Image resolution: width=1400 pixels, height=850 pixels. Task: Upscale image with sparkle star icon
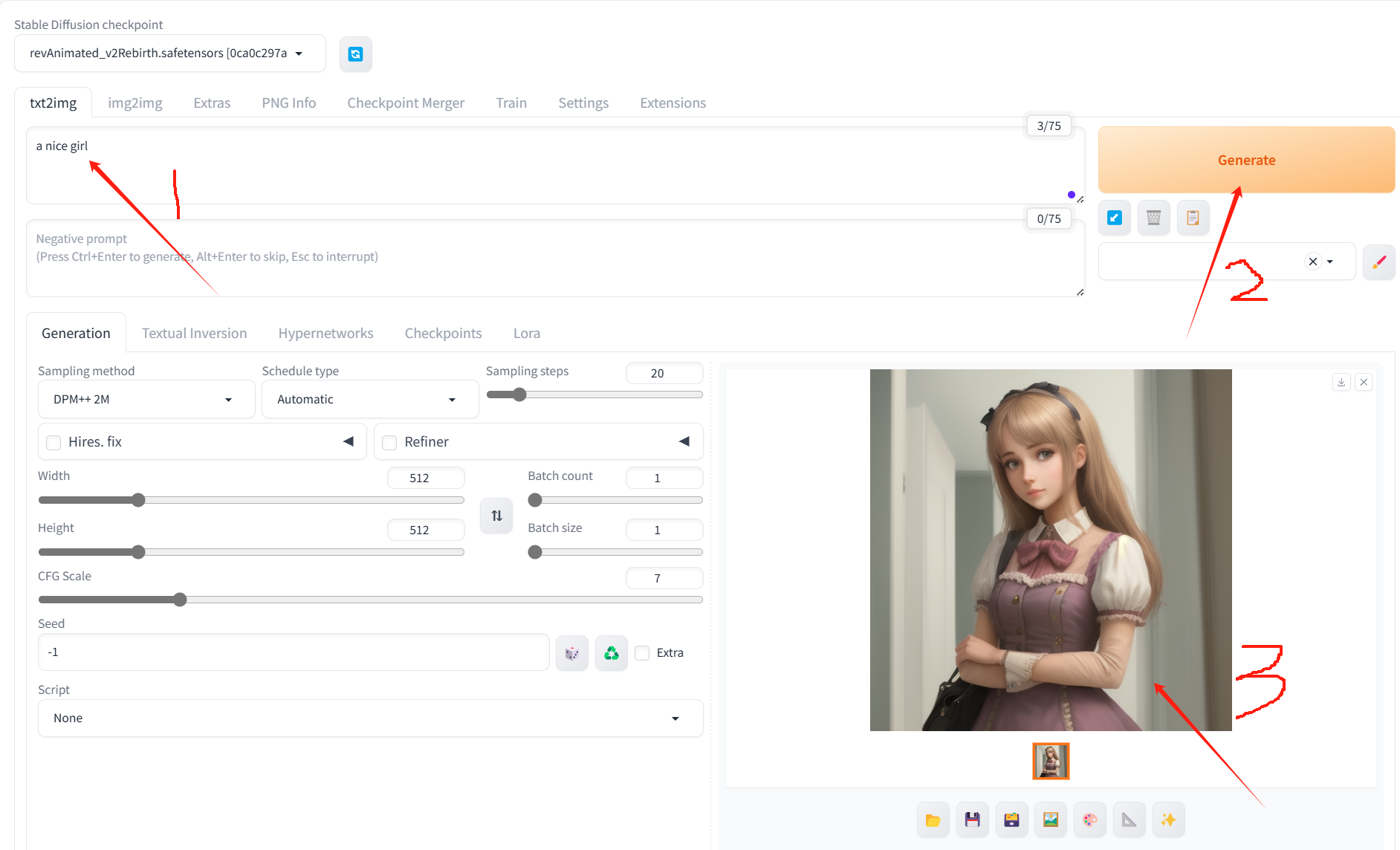(1169, 820)
